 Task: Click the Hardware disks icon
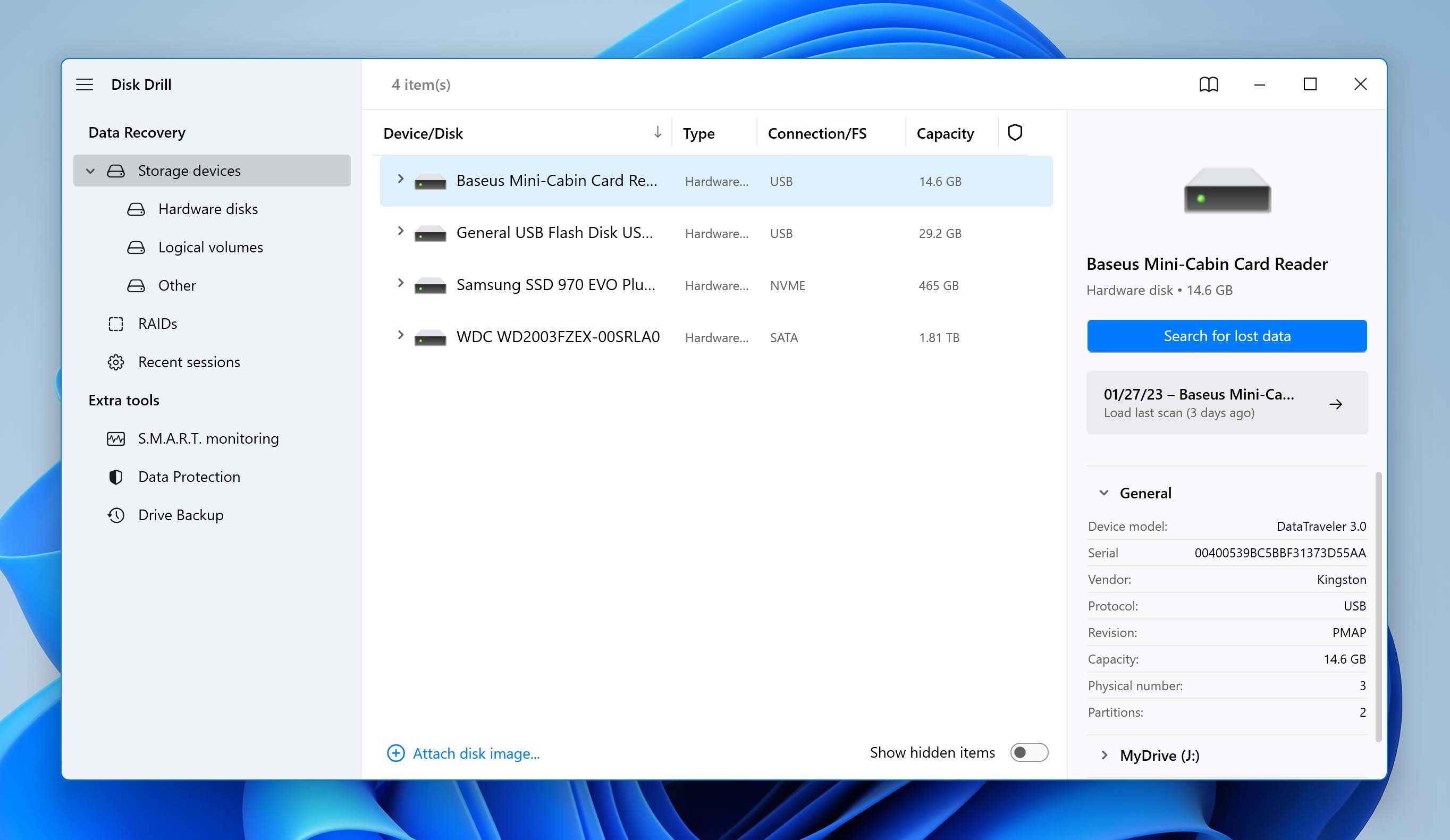point(136,208)
